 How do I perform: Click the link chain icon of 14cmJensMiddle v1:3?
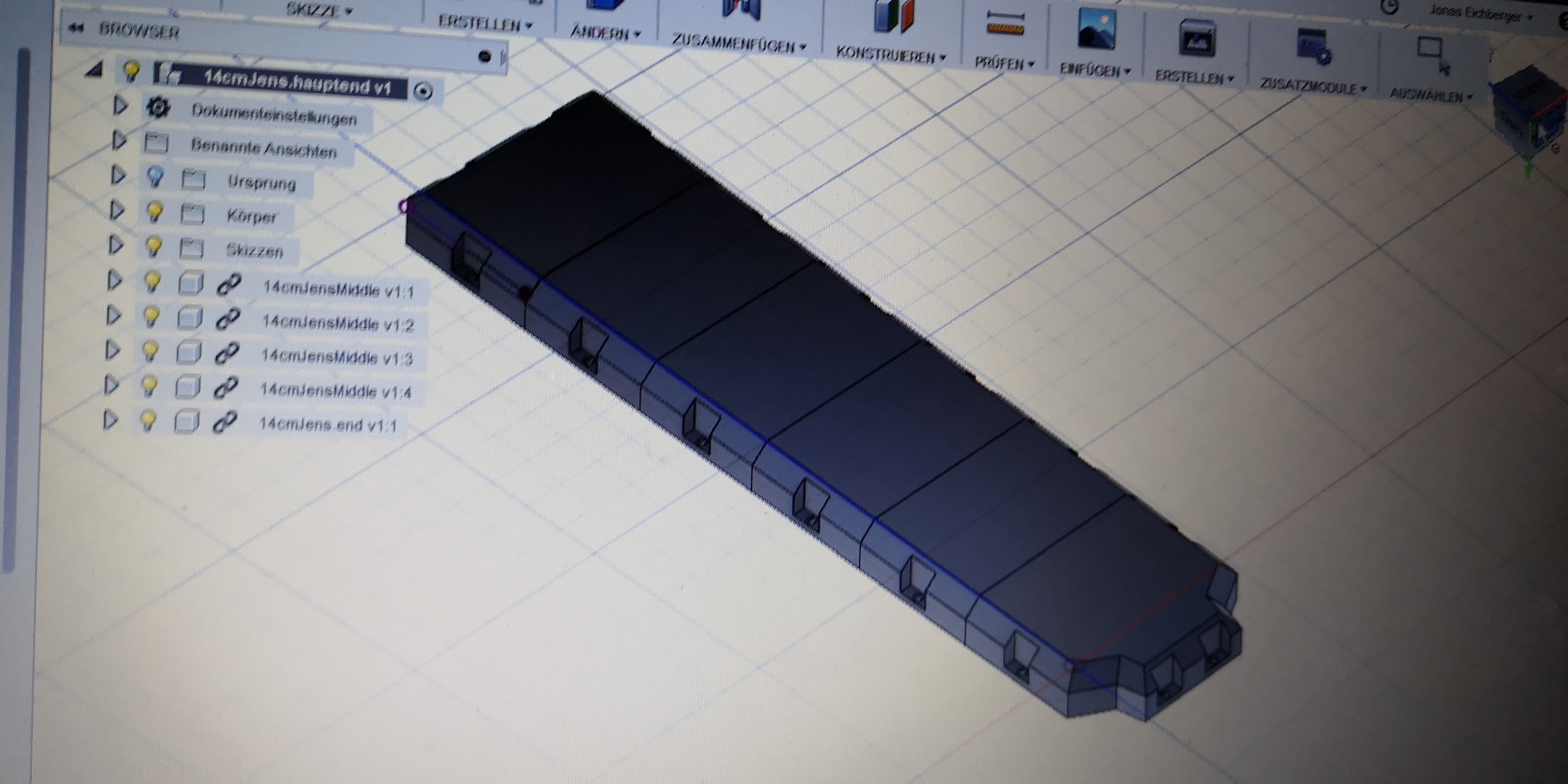coord(227,354)
